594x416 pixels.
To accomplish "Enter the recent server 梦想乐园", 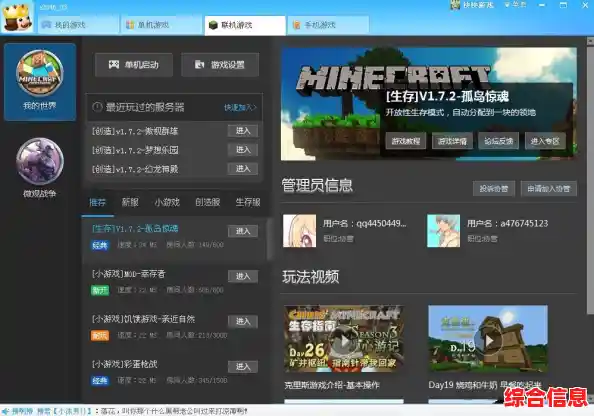I will tap(243, 150).
